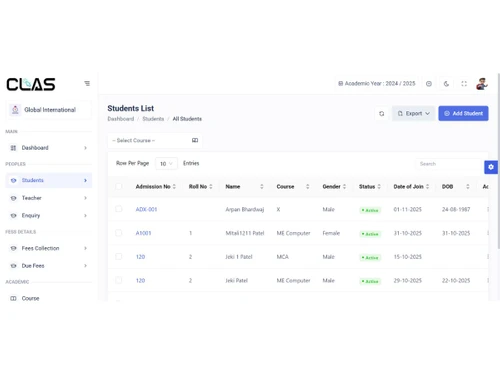Sort by Roll No column arrows
This screenshot has width=500, height=375.
click(x=211, y=187)
